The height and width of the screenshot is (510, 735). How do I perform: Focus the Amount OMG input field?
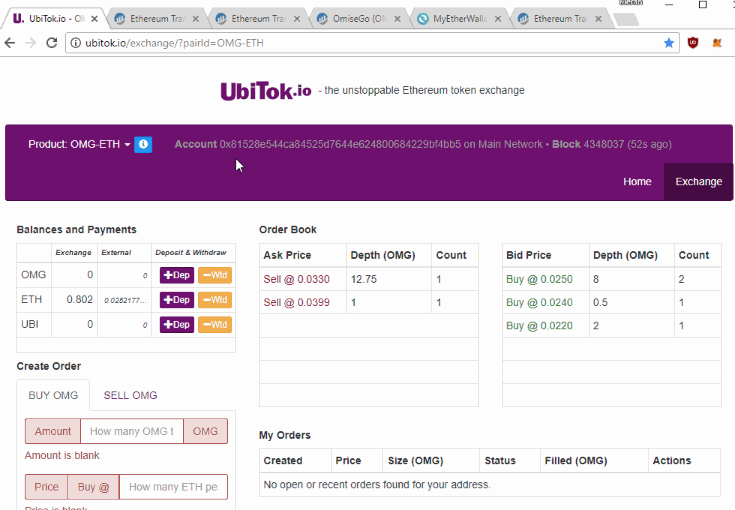pyautogui.click(x=132, y=431)
